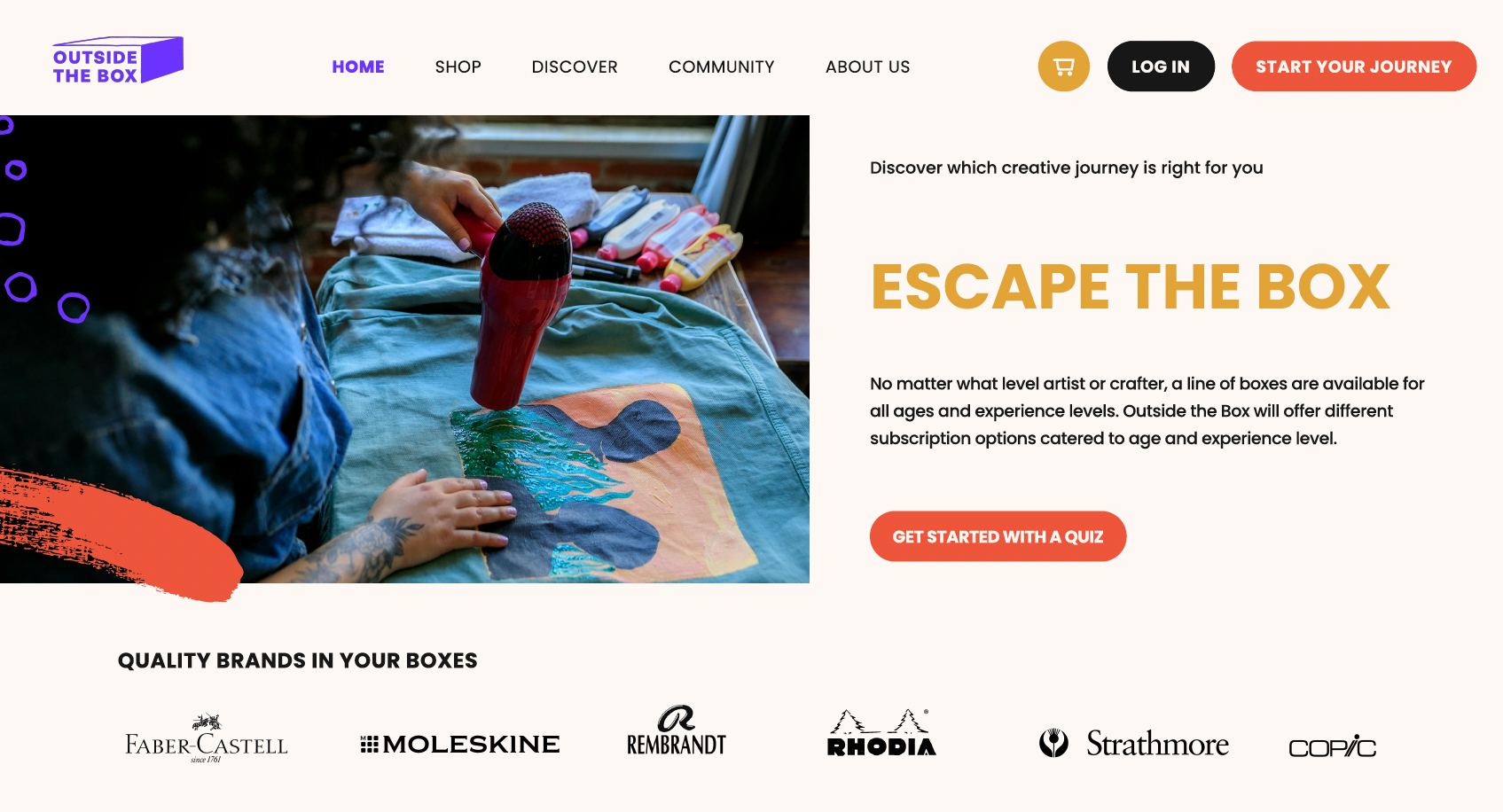
Task: Click the Escape The Box headline
Action: coord(1131,287)
